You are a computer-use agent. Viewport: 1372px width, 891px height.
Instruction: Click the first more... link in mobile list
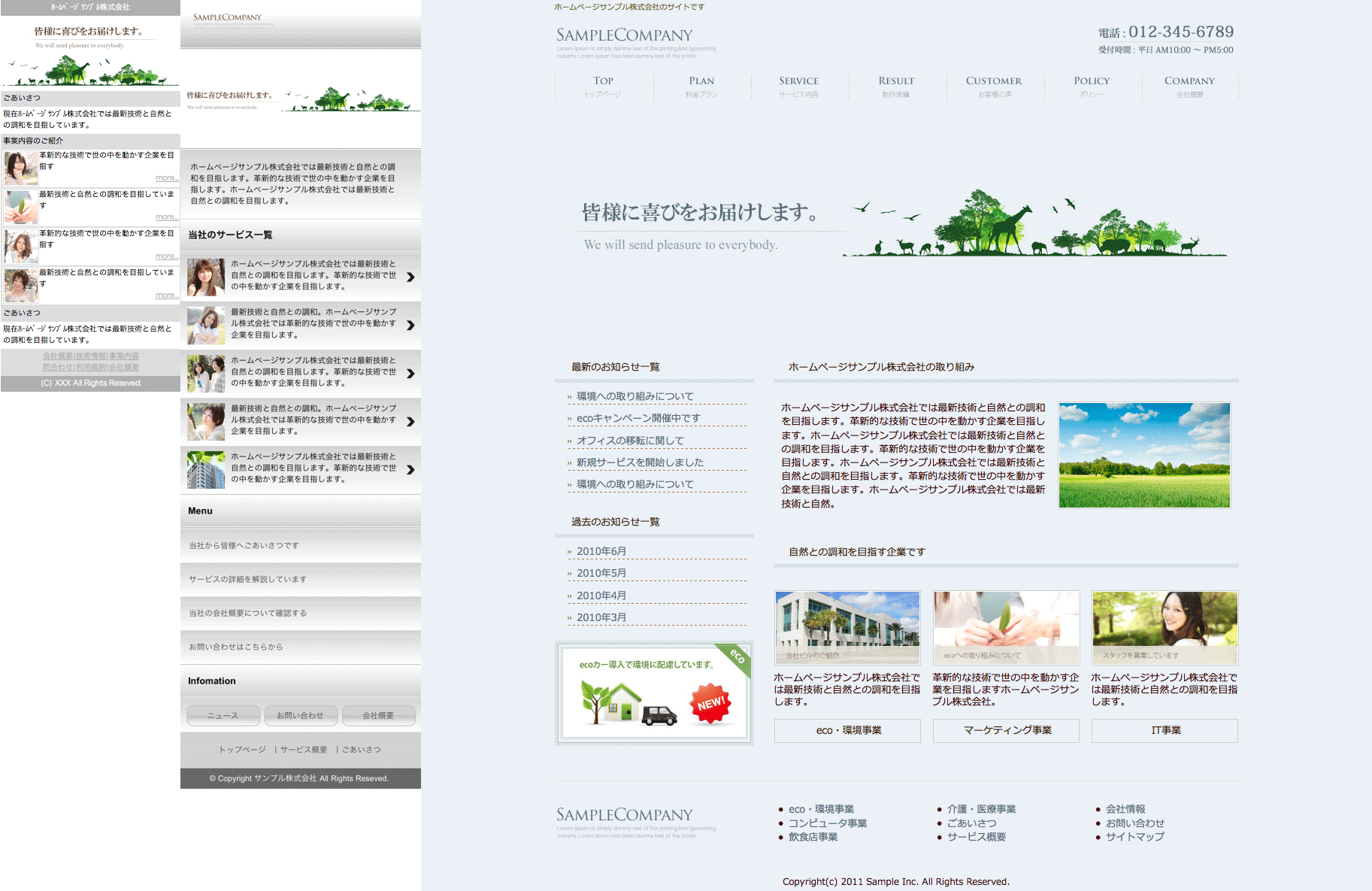[x=166, y=178]
